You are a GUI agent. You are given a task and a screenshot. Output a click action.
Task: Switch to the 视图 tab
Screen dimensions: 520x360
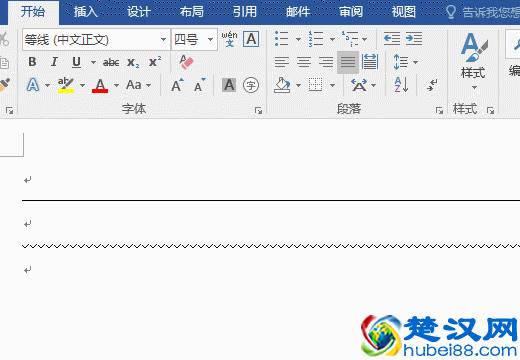404,12
